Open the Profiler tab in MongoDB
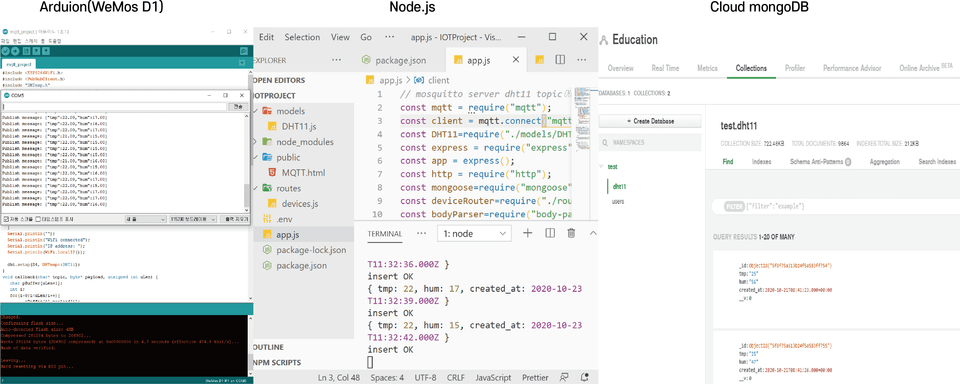Viewport: 960px width, 384px height. (795, 68)
